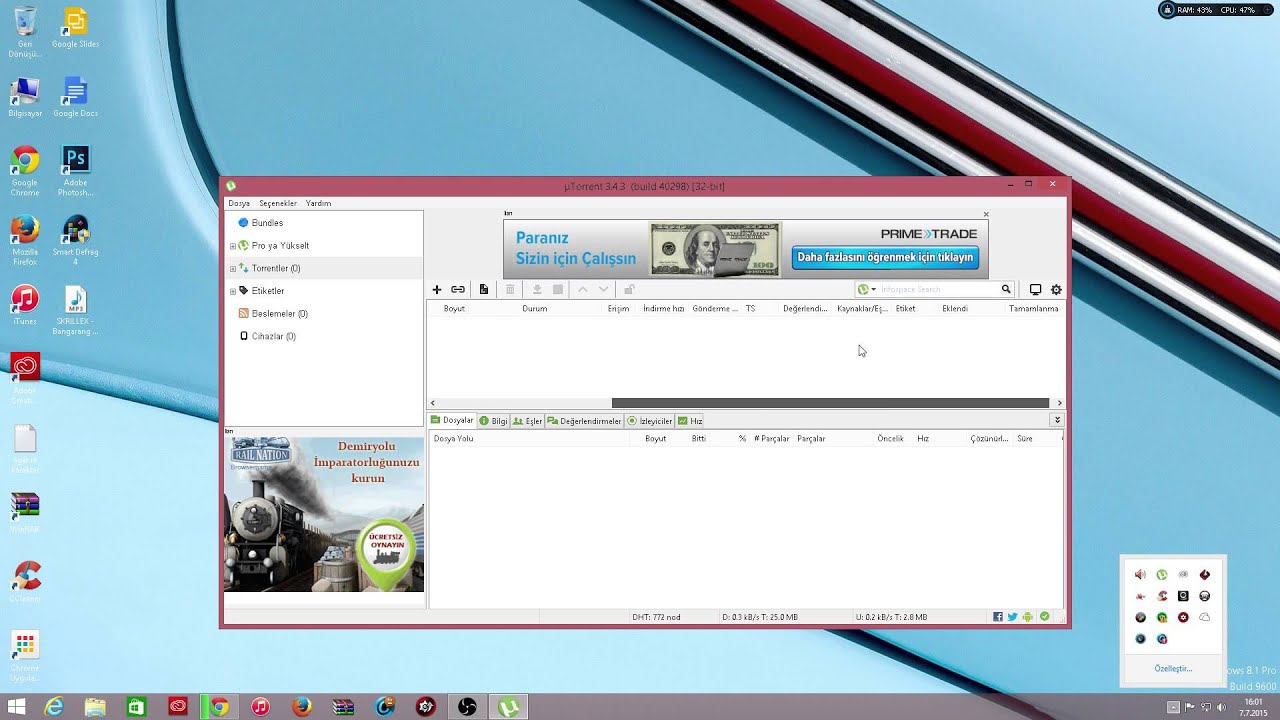
Task: Click the search magnifier icon
Action: (x=1006, y=289)
